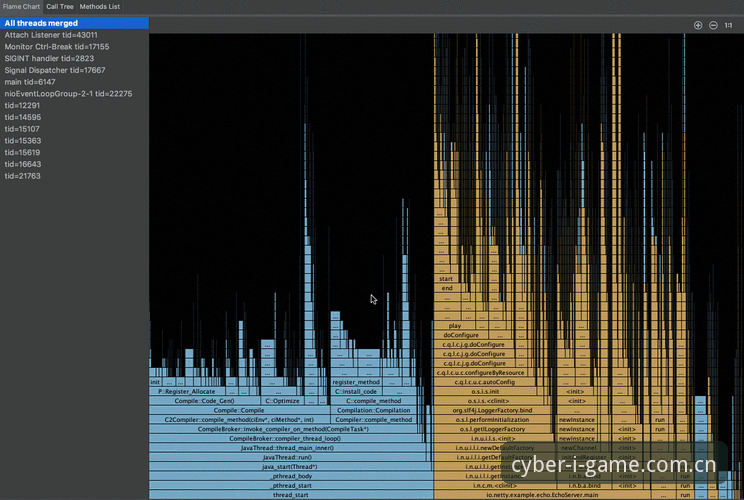
Task: Select the io.netty.example.echo.EchoServer.main frame
Action: click(542, 495)
